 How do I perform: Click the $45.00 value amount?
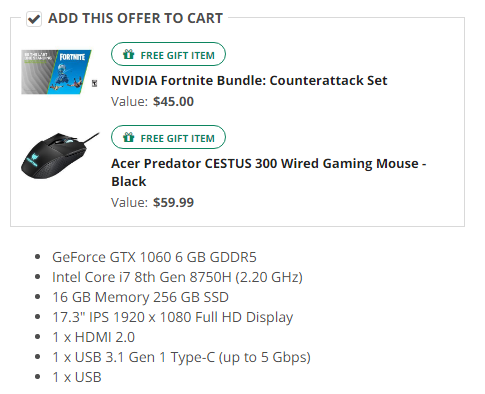point(173,102)
